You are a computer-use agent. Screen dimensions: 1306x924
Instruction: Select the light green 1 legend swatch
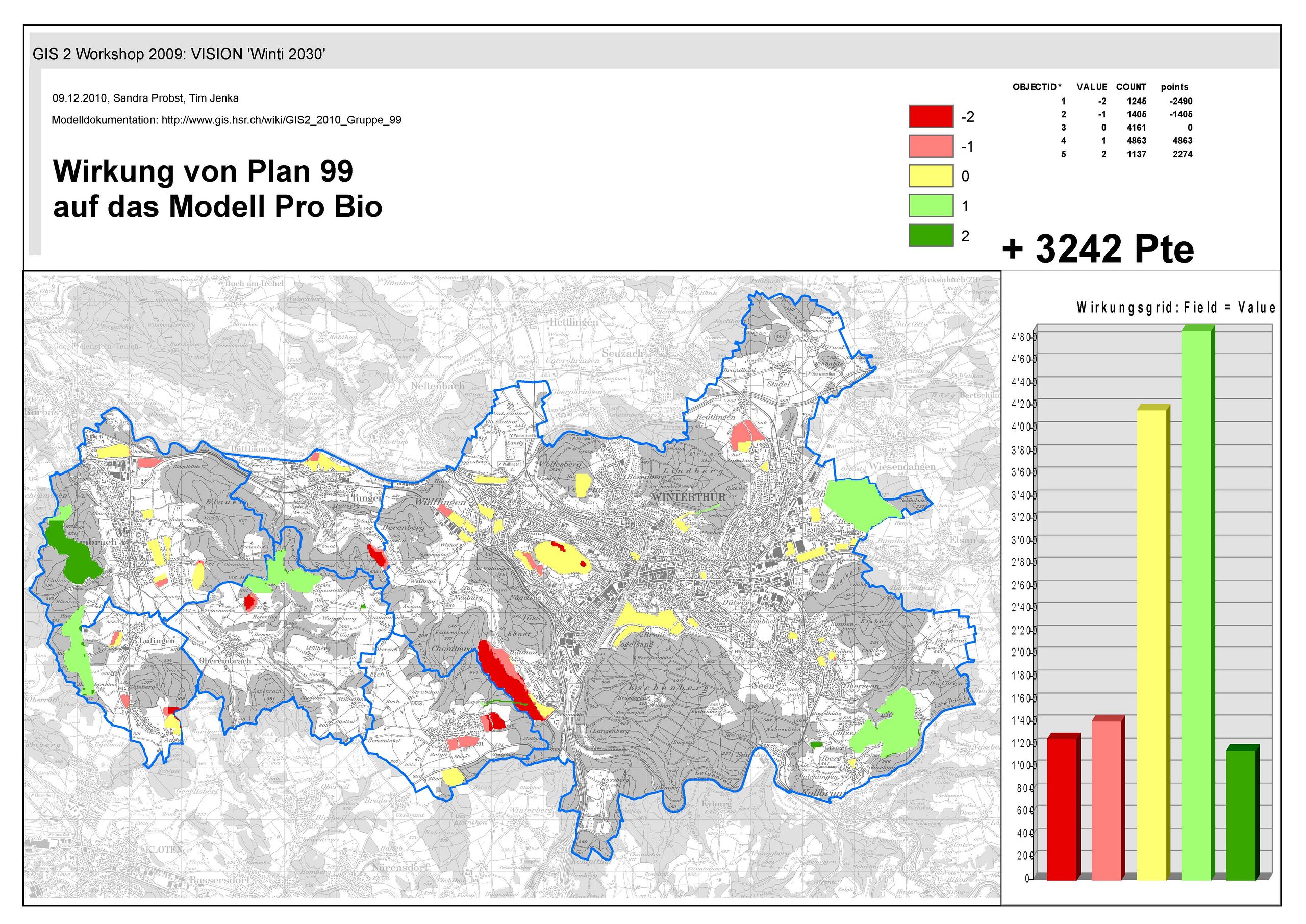tap(931, 206)
